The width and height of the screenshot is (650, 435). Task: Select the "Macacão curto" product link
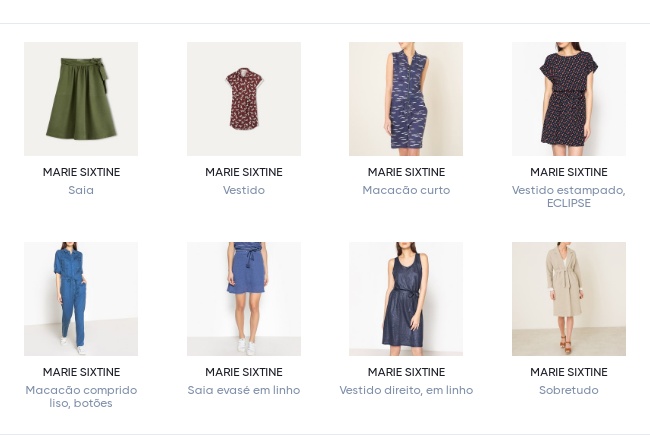pyautogui.click(x=406, y=190)
